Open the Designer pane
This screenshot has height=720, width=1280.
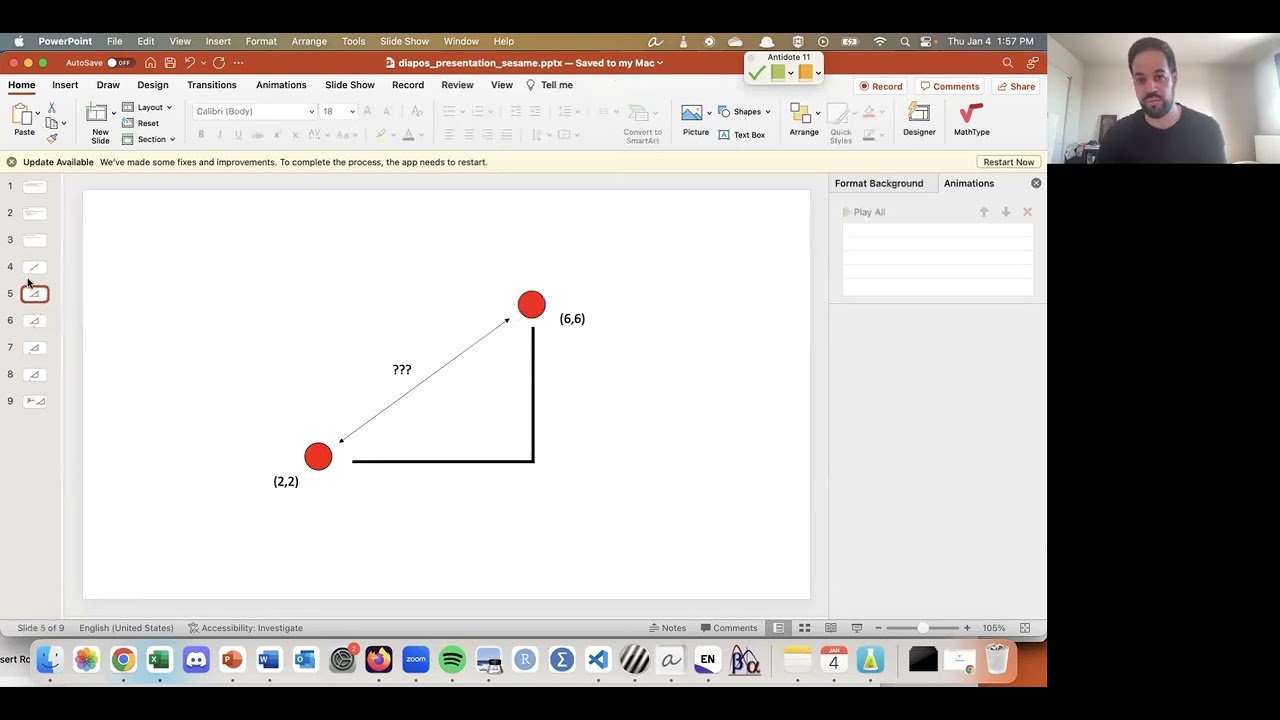tap(919, 119)
